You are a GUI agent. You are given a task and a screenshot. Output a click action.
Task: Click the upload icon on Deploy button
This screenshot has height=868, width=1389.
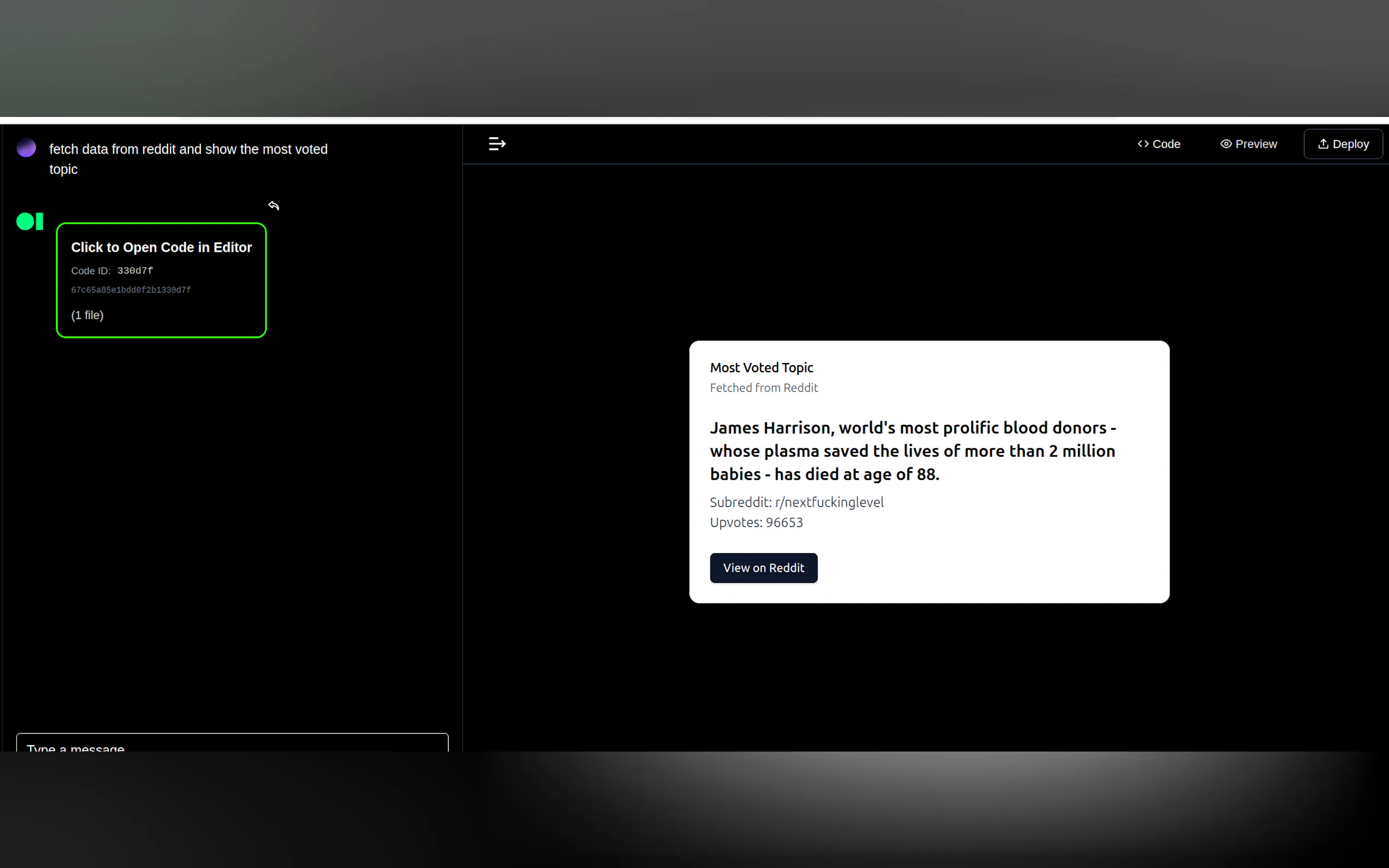pyautogui.click(x=1323, y=144)
